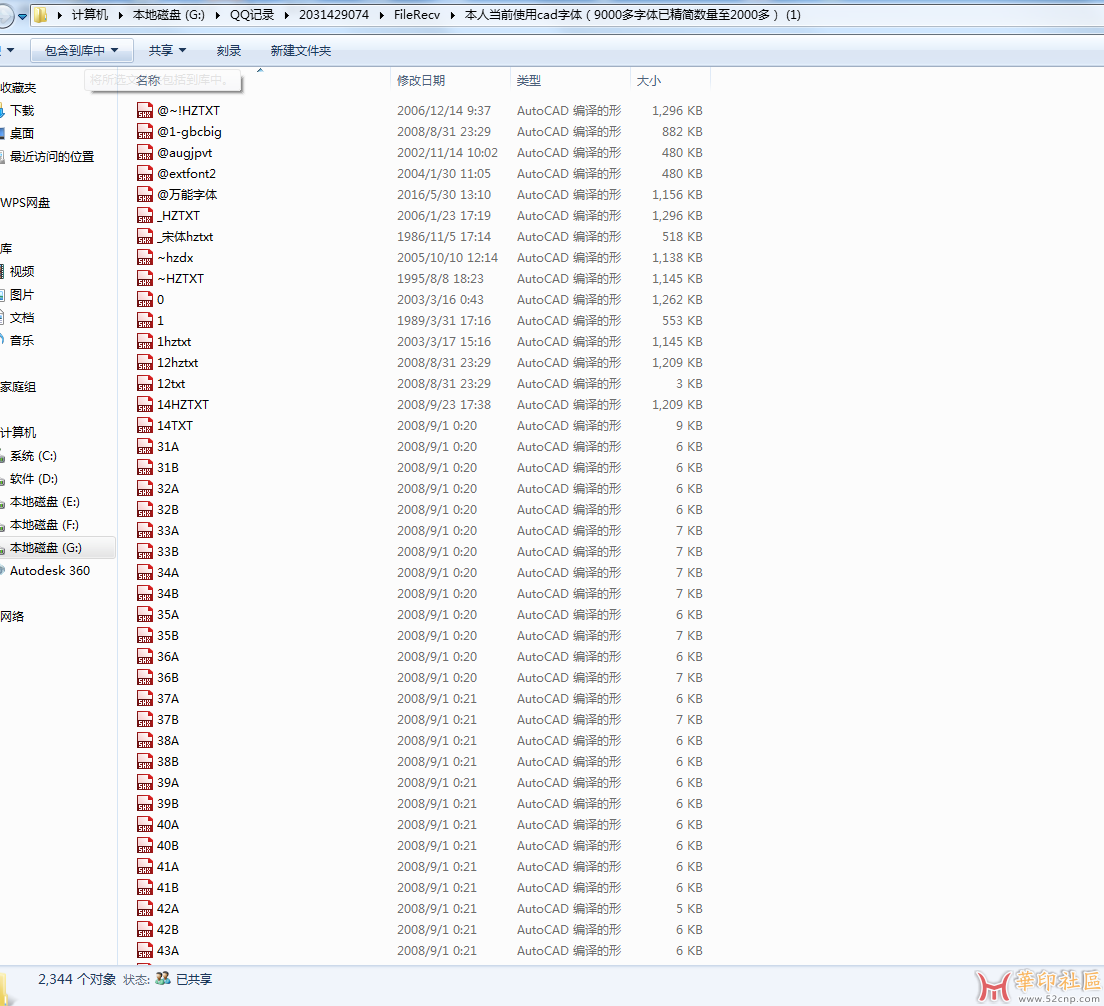The height and width of the screenshot is (1006, 1104).
Task: Open the 下载 favorites folder
Action: pos(22,111)
